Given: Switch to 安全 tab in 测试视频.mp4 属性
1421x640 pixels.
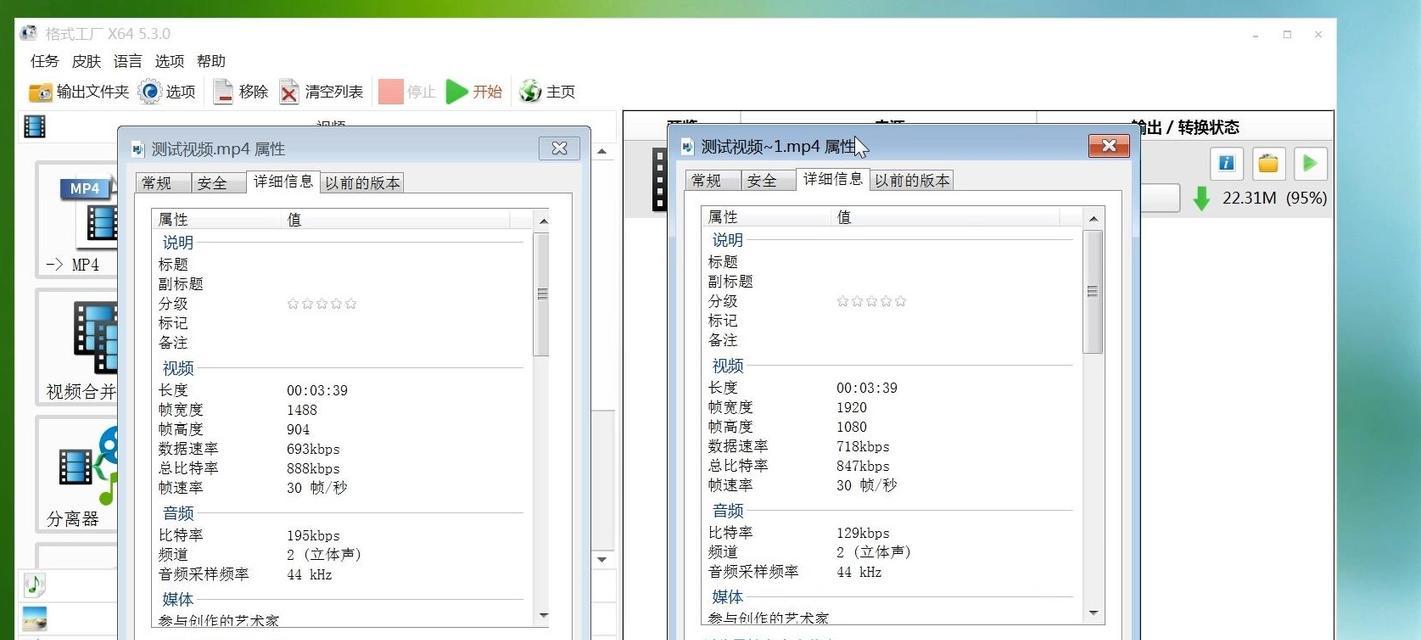Looking at the screenshot, I should pyautogui.click(x=219, y=183).
